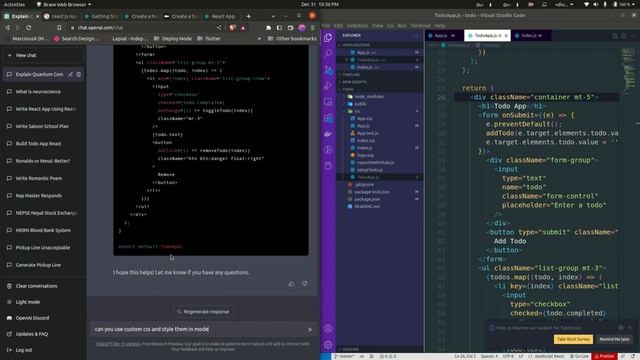Expand public folder in Explorer
The height and width of the screenshot is (360, 640).
click(360, 104)
